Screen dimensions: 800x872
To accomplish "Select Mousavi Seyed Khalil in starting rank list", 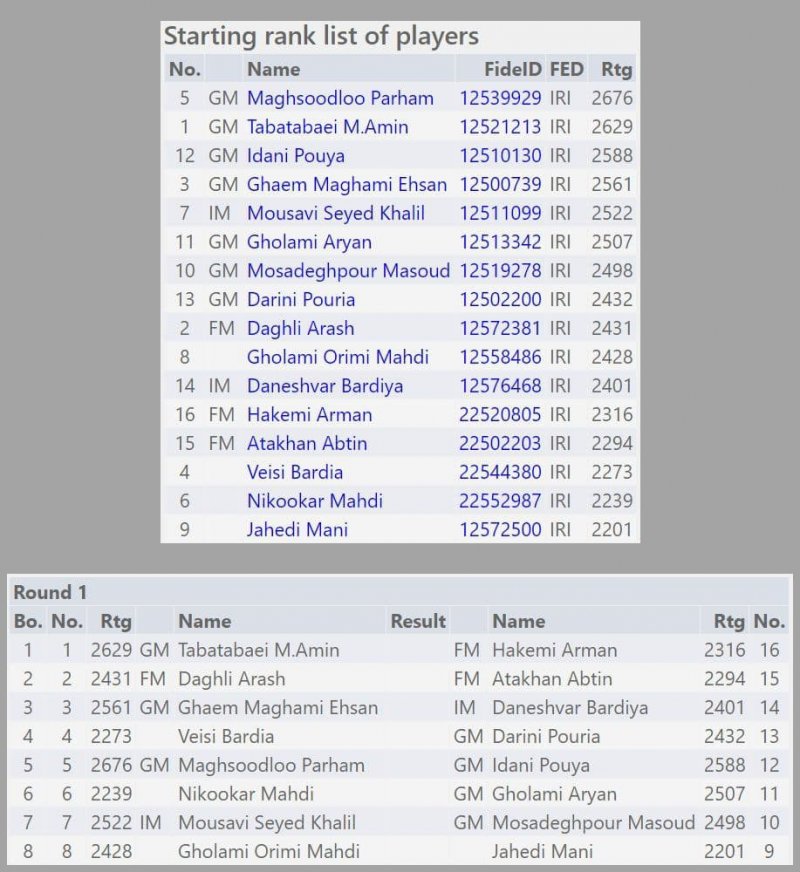I will point(335,213).
